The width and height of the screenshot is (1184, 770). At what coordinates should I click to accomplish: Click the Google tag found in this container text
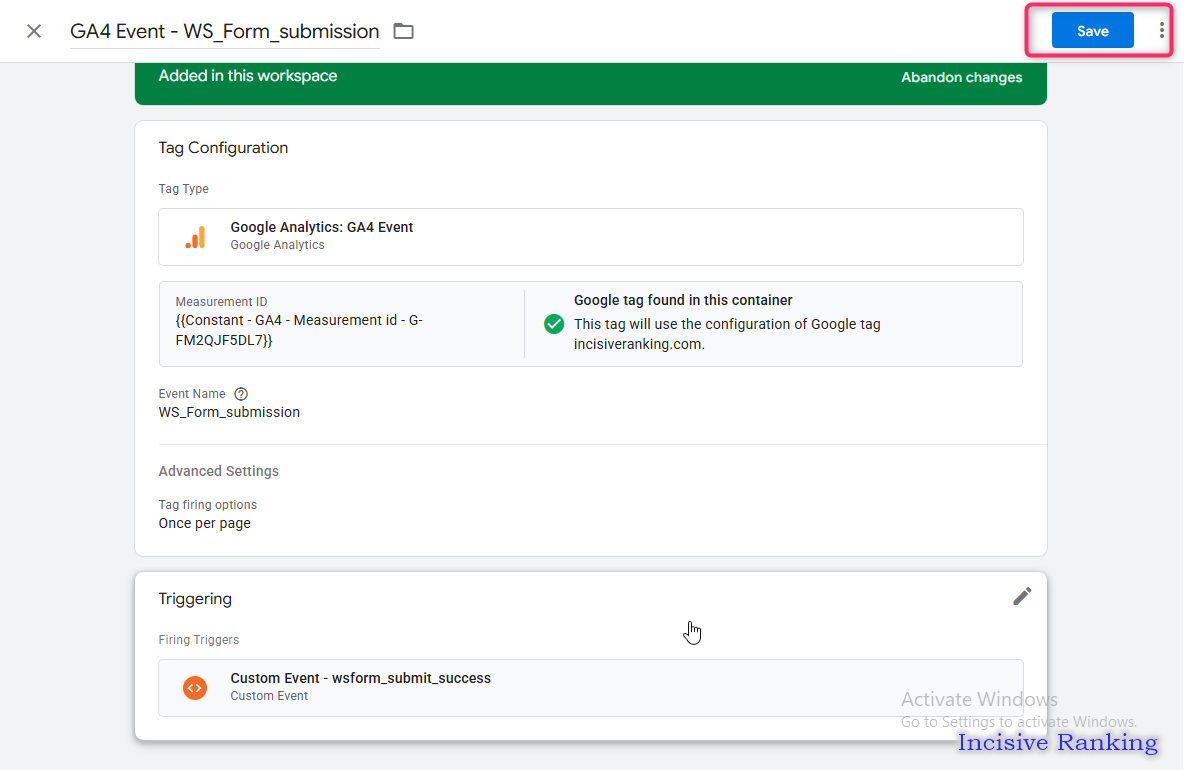click(x=683, y=300)
